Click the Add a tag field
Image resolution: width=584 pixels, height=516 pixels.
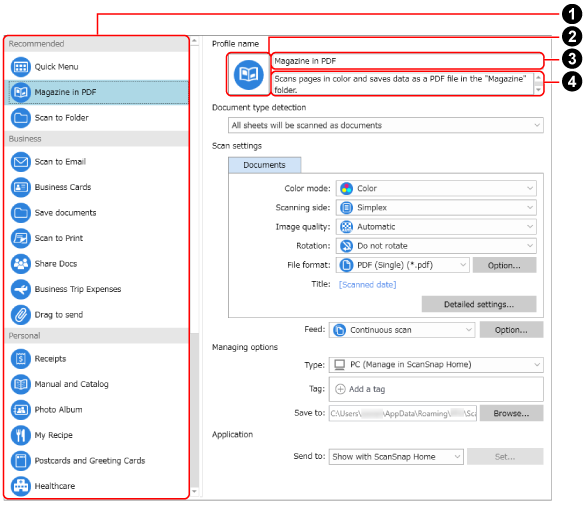click(436, 389)
